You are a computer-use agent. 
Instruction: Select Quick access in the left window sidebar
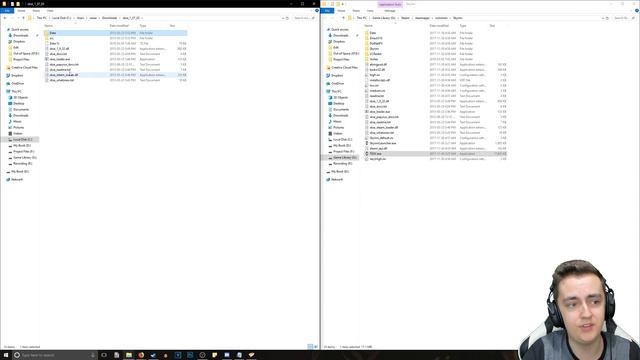click(x=20, y=29)
